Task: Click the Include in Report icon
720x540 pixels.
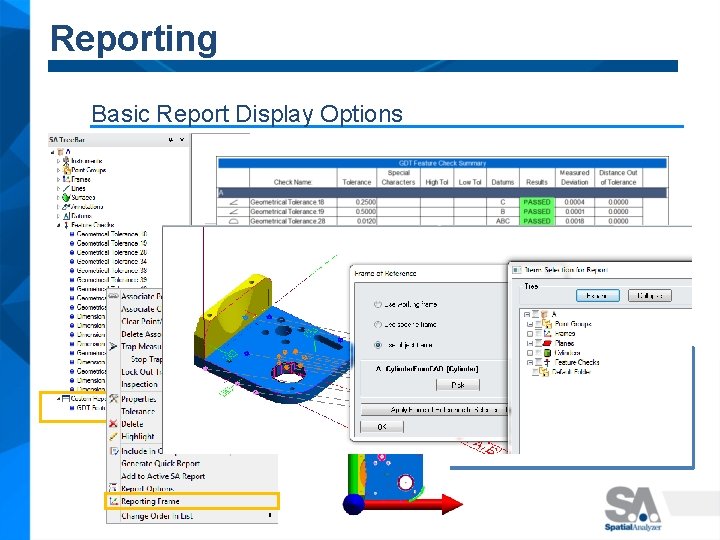Action: pos(114,451)
